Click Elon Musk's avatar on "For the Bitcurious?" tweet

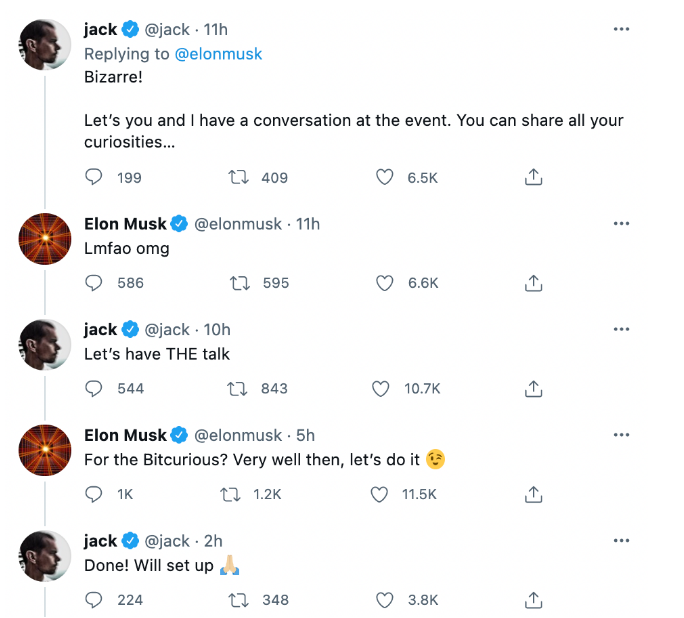point(46,449)
